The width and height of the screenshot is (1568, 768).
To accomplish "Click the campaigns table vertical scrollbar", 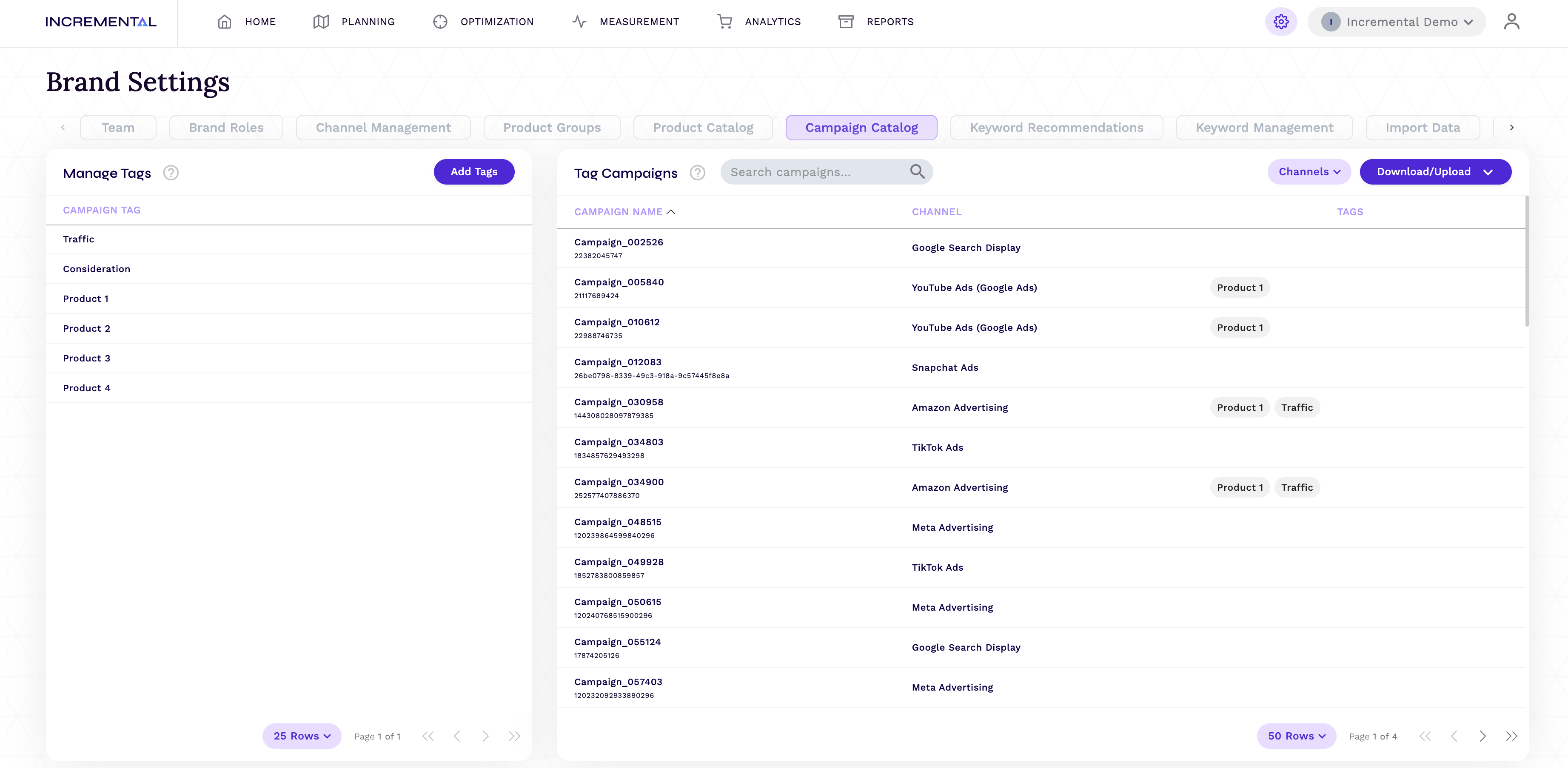I will (1527, 262).
